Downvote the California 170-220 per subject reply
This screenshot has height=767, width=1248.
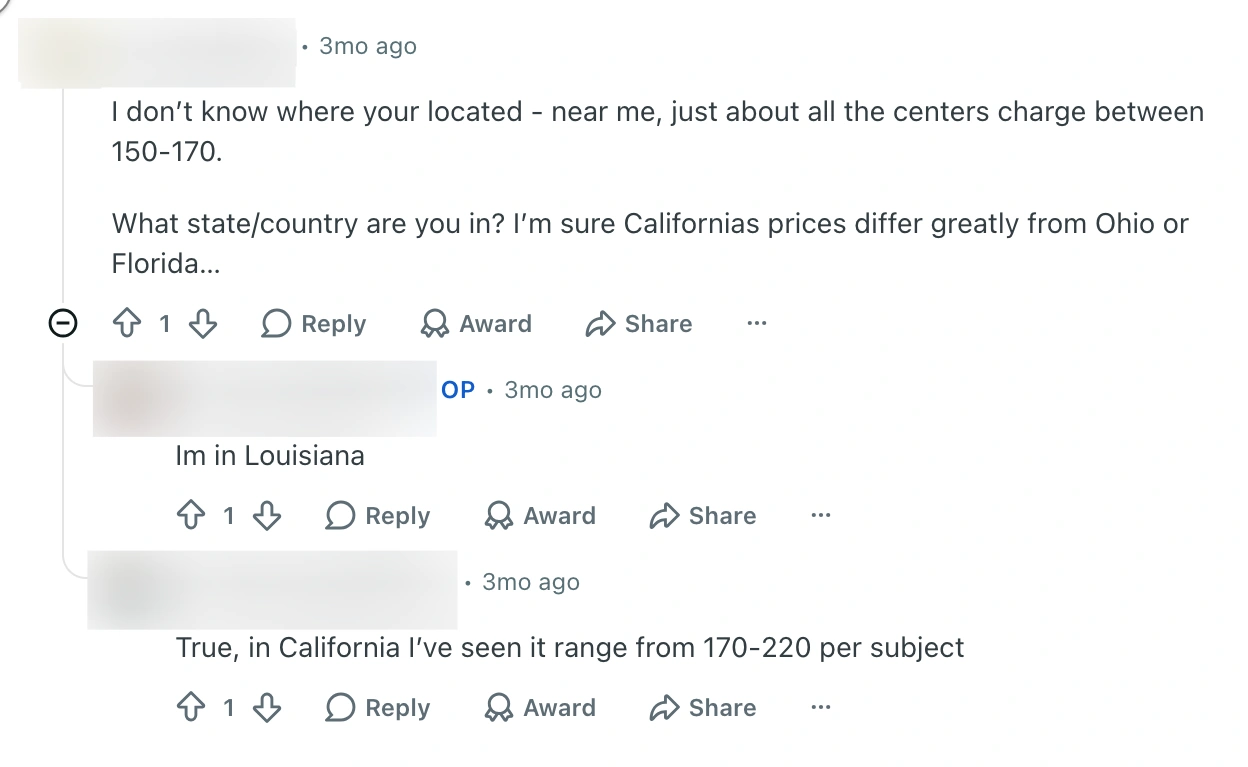click(267, 707)
